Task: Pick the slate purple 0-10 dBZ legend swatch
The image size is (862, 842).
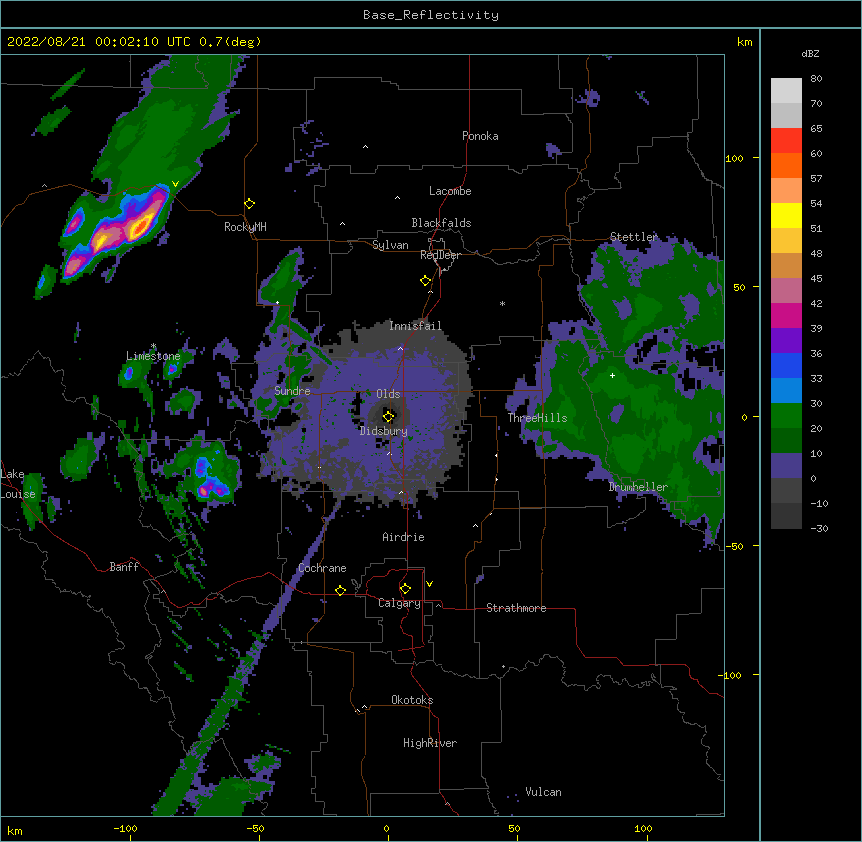Action: tap(786, 466)
